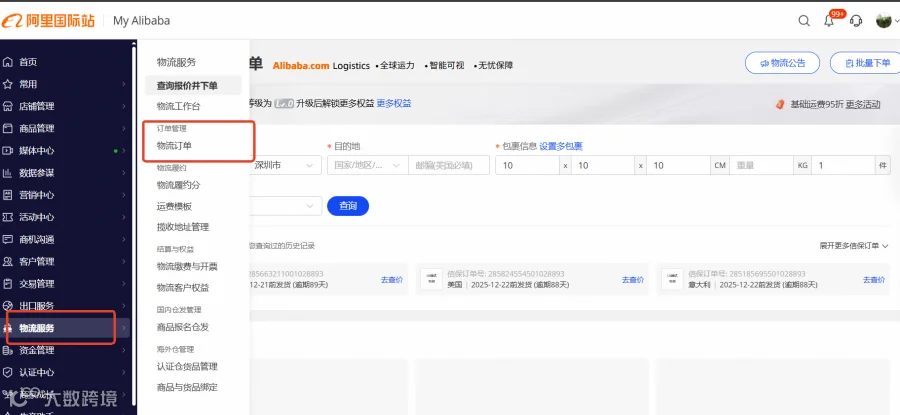The height and width of the screenshot is (415, 900).
Task: Open the 设置多包裹 link
Action: 561,146
